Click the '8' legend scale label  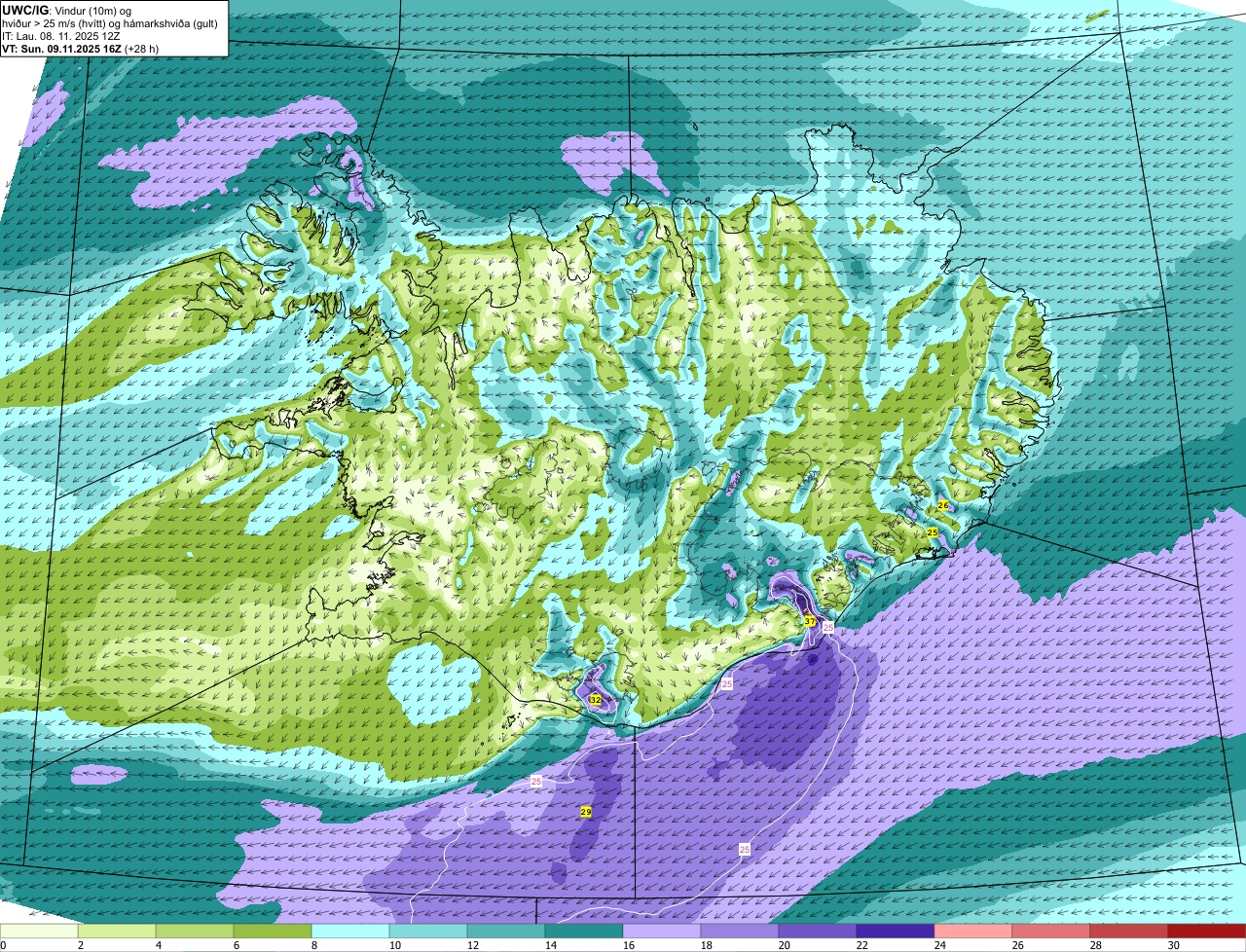313,945
